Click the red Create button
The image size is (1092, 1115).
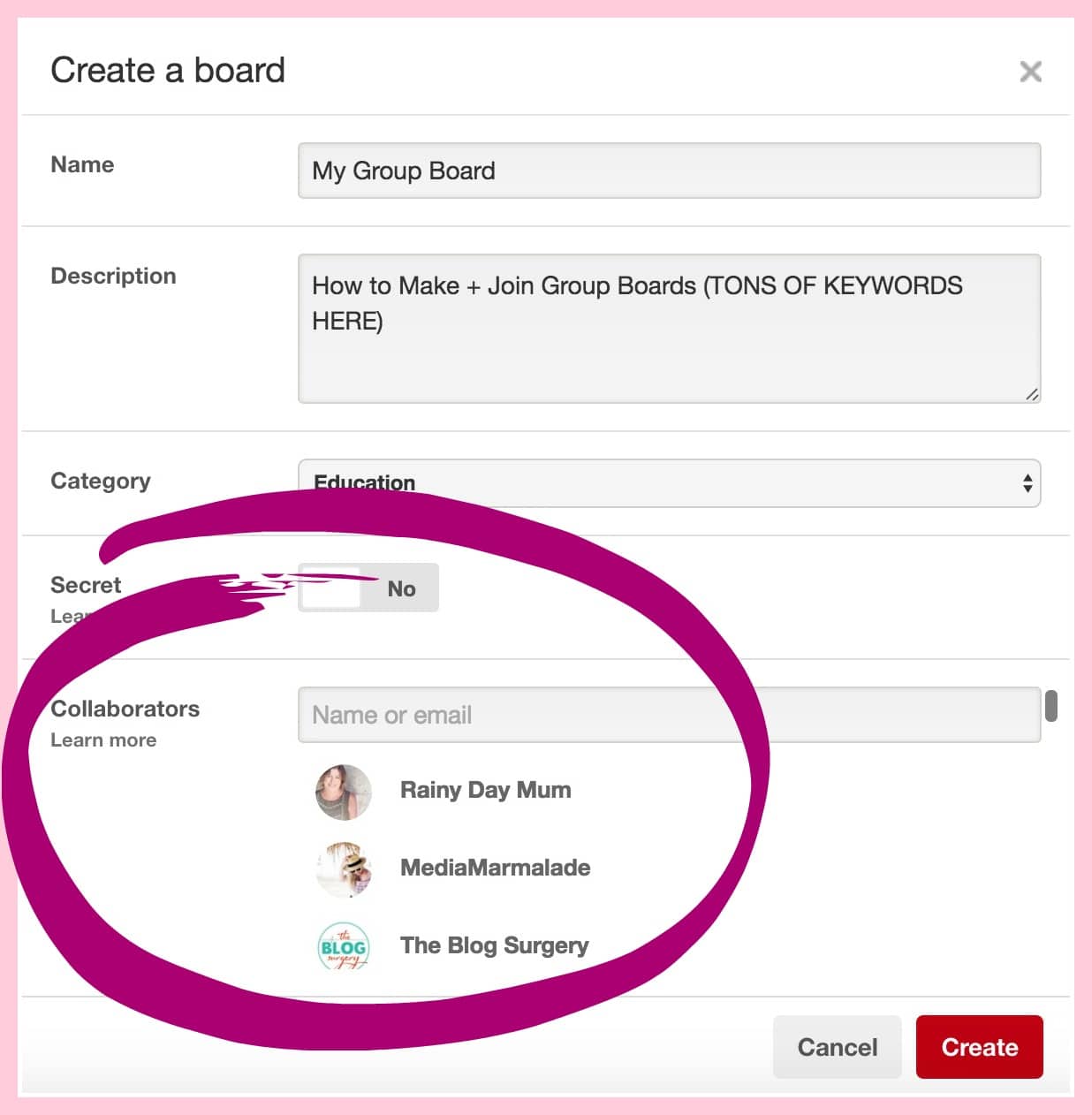pos(979,1047)
